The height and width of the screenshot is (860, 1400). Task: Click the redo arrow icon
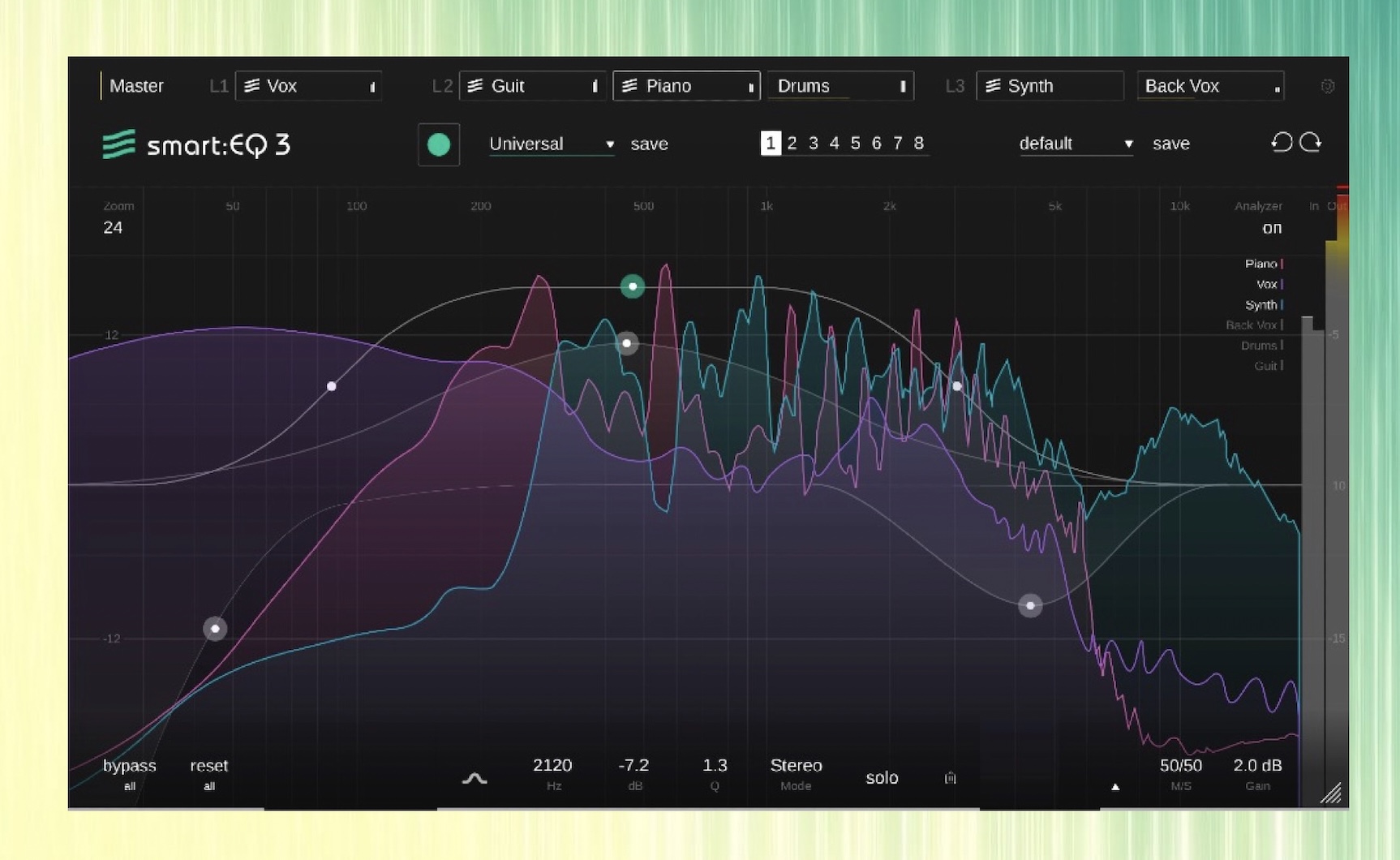click(1311, 143)
